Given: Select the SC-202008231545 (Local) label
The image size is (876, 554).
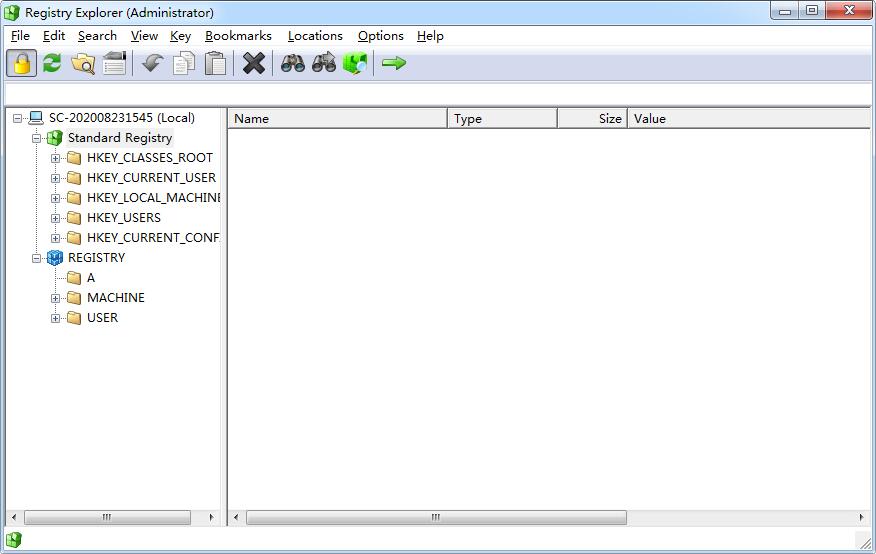Looking at the screenshot, I should click(122, 118).
